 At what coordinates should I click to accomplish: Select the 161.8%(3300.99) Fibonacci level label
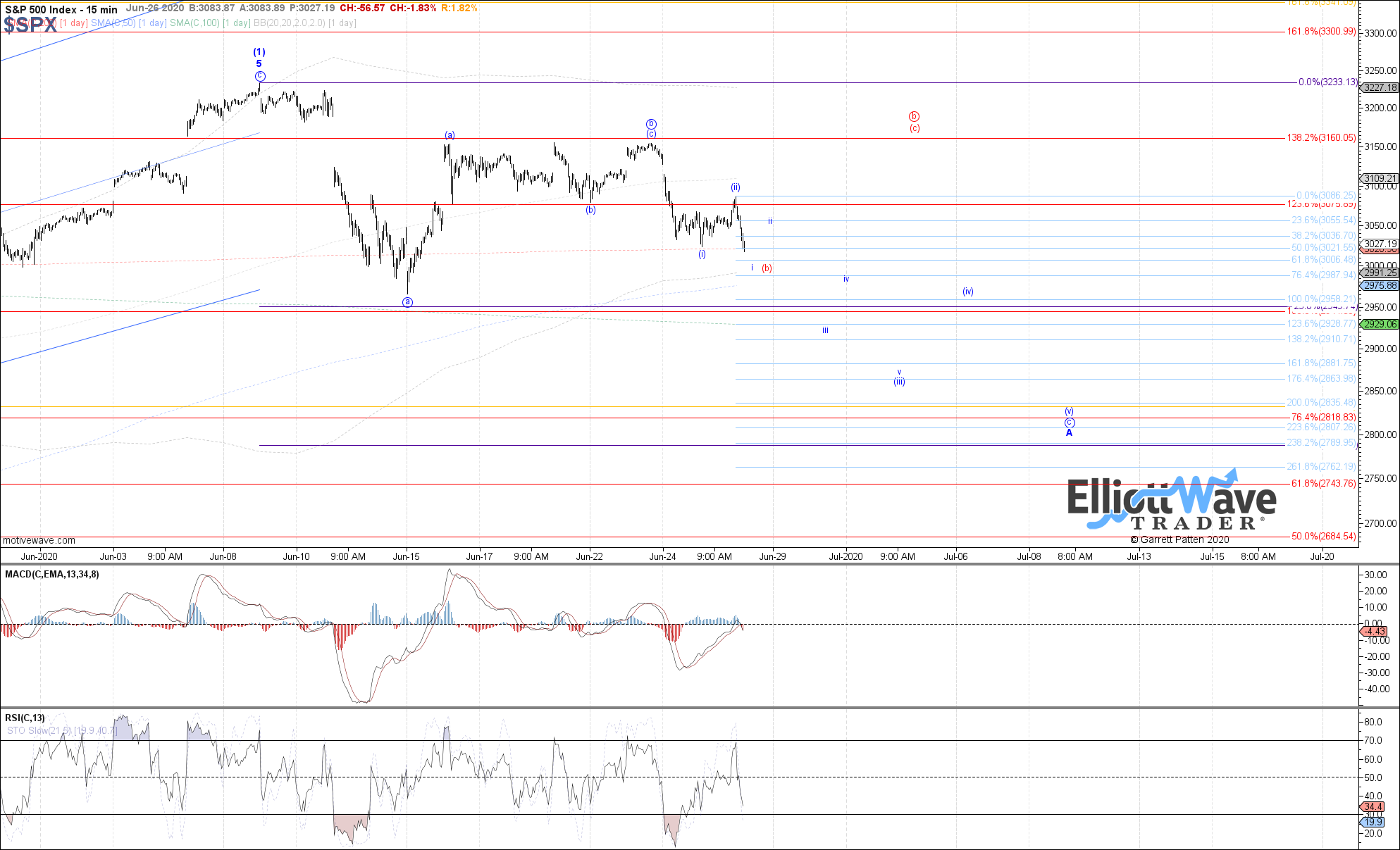1320,32
